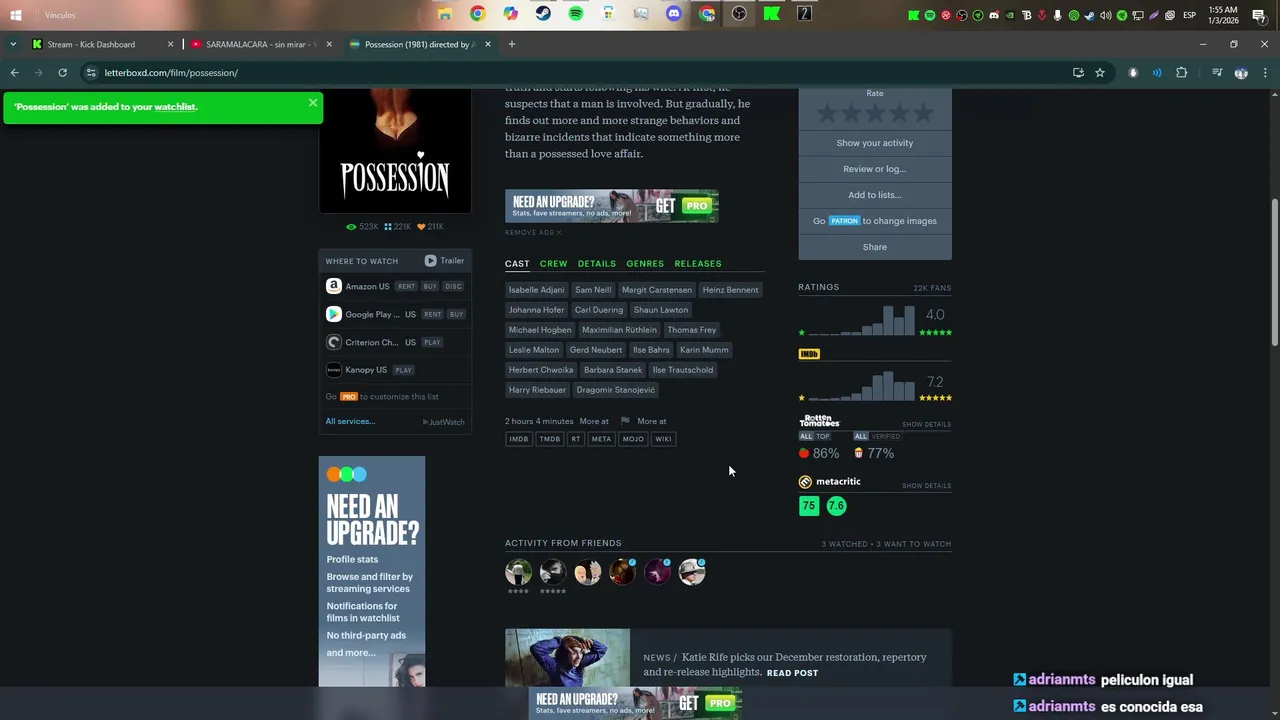The height and width of the screenshot is (720, 1280).
Task: Click Add to lists
Action: point(875,195)
